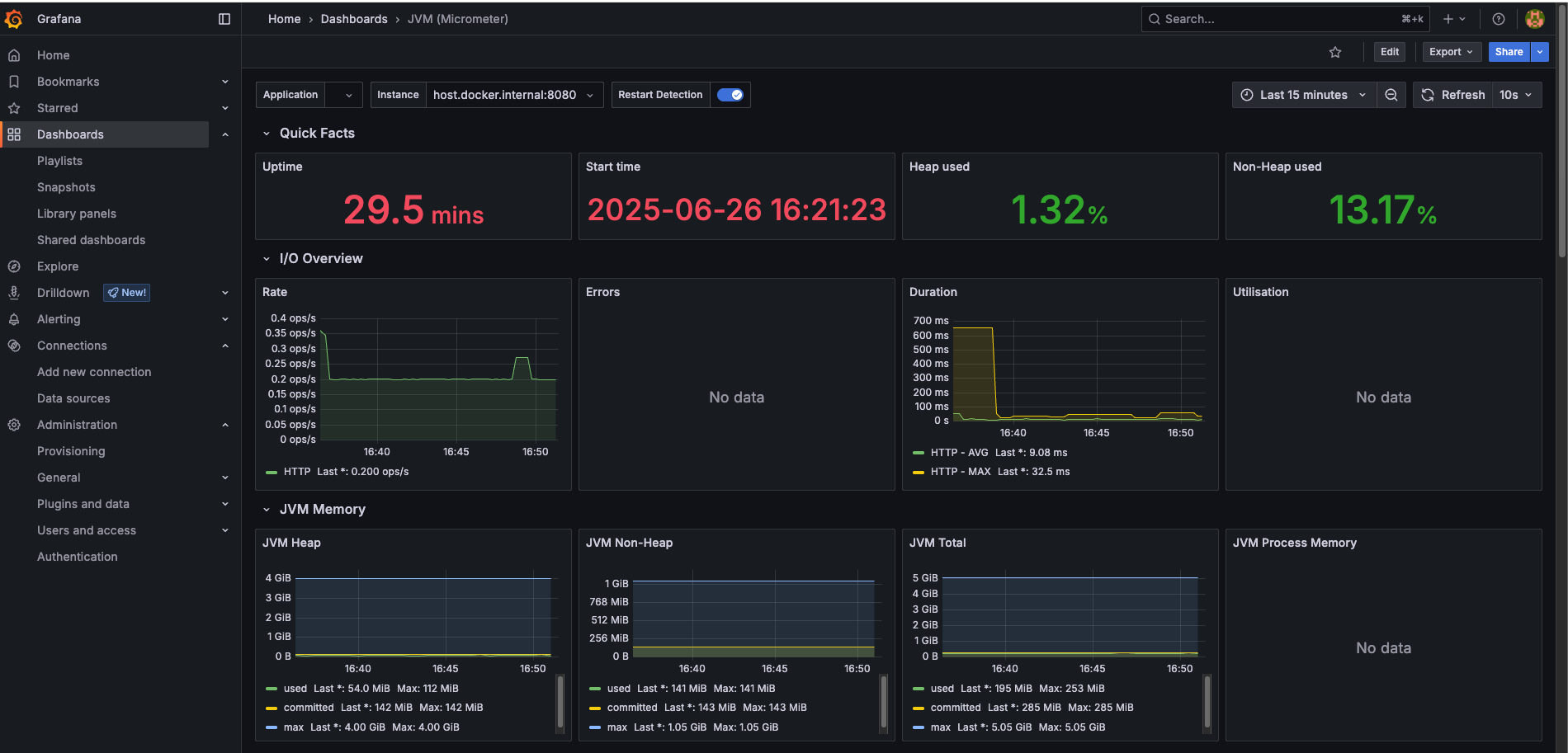Viewport: 1568px width, 753px height.
Task: Click the Edit dashboard button
Action: coord(1390,52)
